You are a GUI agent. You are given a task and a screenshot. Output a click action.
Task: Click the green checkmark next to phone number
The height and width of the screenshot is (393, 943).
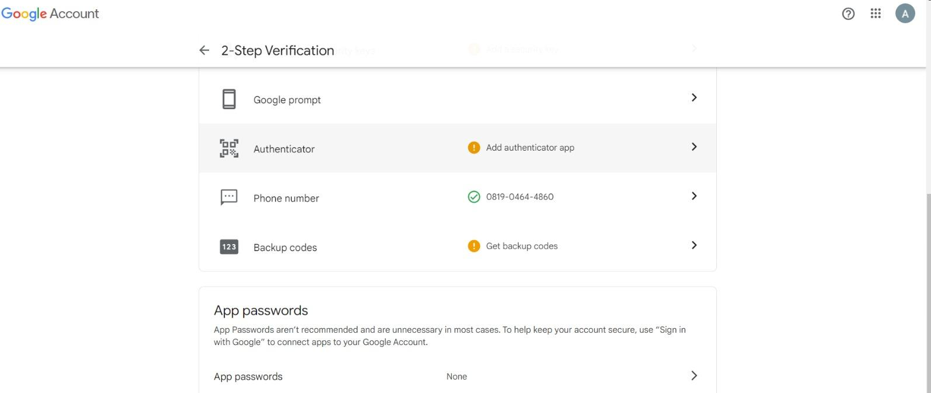[474, 197]
